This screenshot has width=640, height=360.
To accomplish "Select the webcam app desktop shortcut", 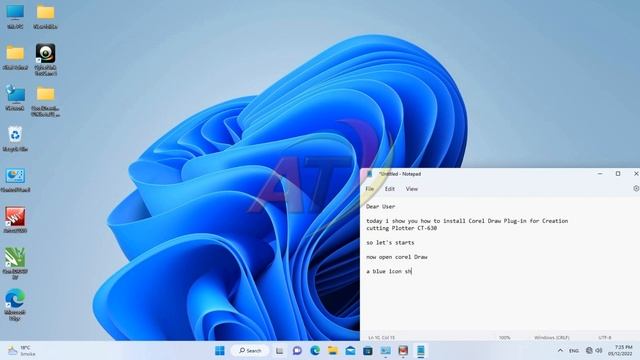I will tap(45, 59).
